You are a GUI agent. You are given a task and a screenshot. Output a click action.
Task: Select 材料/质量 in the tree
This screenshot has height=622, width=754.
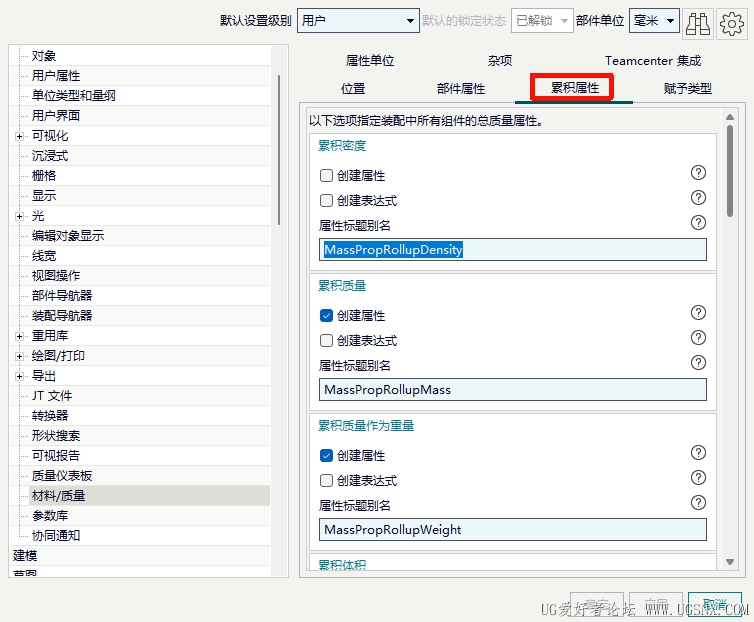[x=58, y=496]
